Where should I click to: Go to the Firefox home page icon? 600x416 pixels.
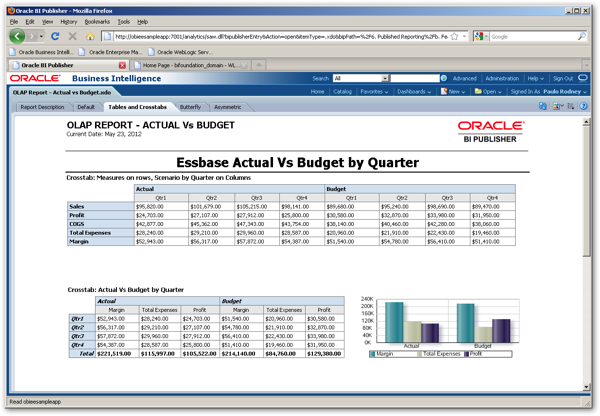point(90,36)
